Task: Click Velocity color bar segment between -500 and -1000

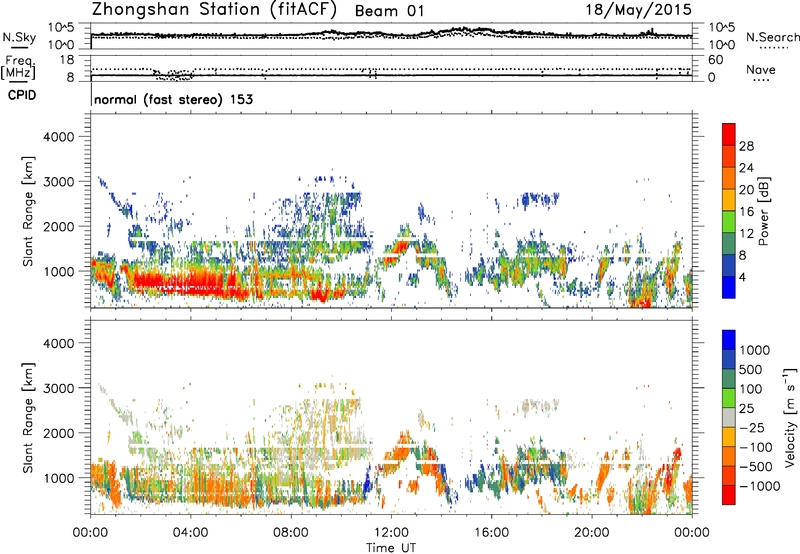Action: tap(729, 475)
